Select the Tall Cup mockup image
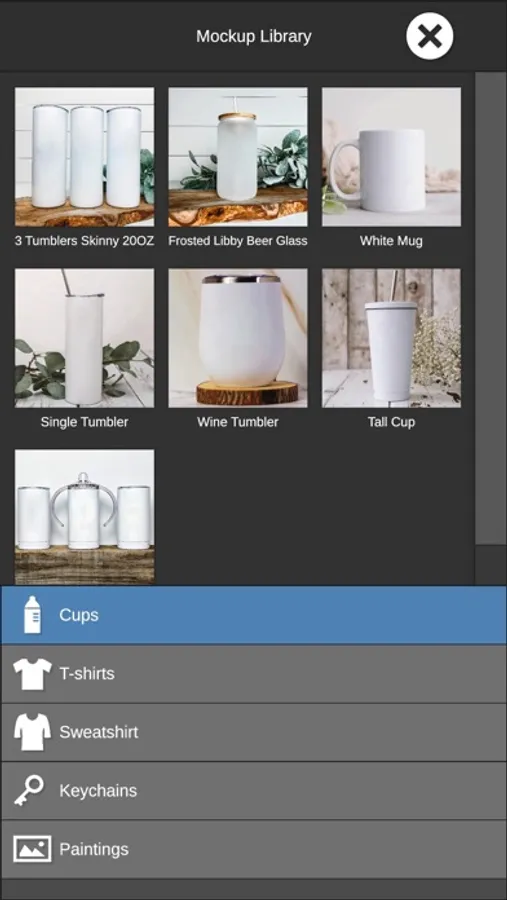 (x=391, y=338)
